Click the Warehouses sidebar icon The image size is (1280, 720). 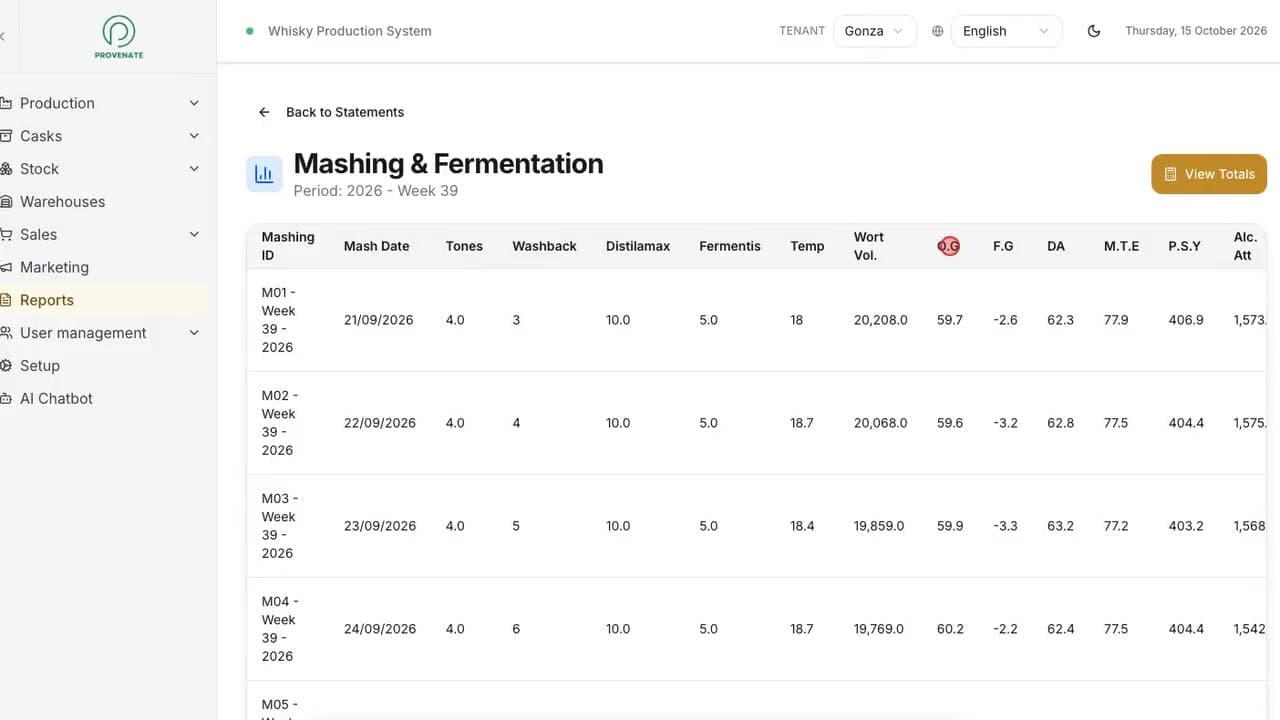click(x=5, y=202)
